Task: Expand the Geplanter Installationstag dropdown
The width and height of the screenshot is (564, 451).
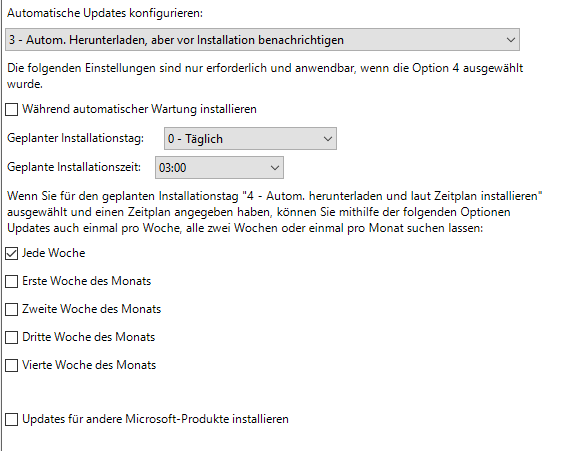Action: pos(250,138)
